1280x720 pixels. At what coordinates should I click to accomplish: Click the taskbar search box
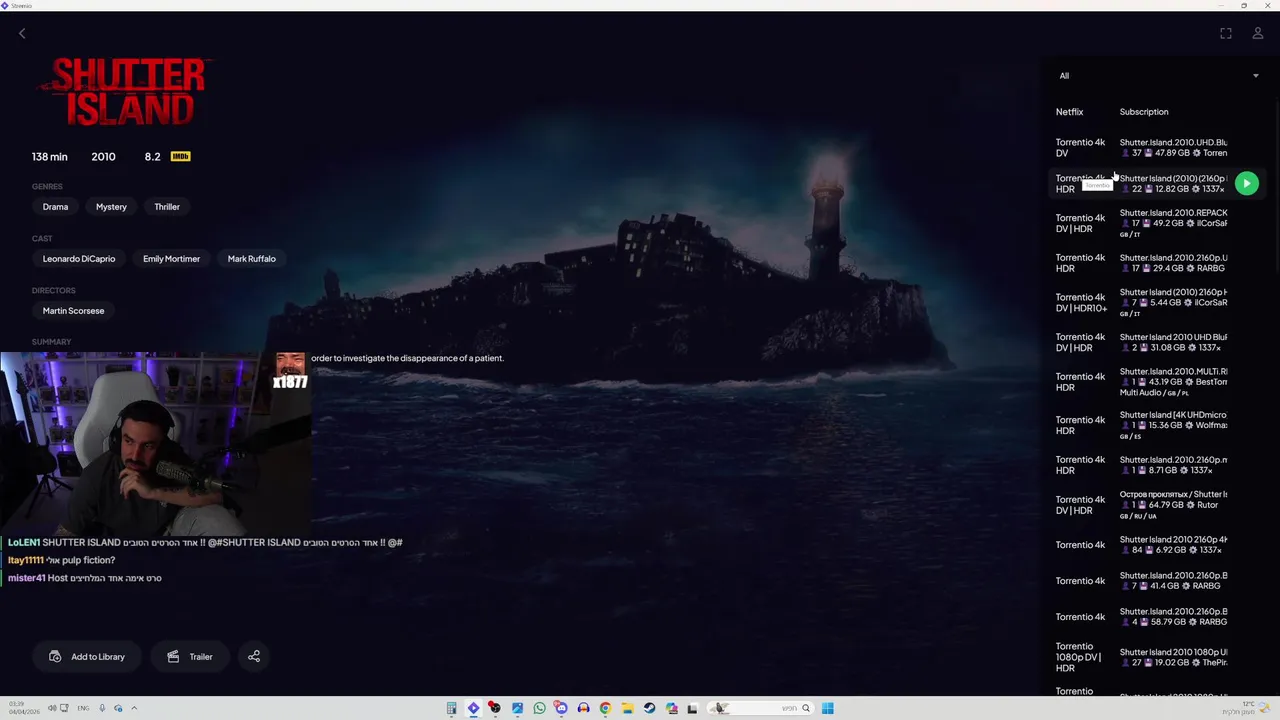pyautogui.click(x=762, y=709)
